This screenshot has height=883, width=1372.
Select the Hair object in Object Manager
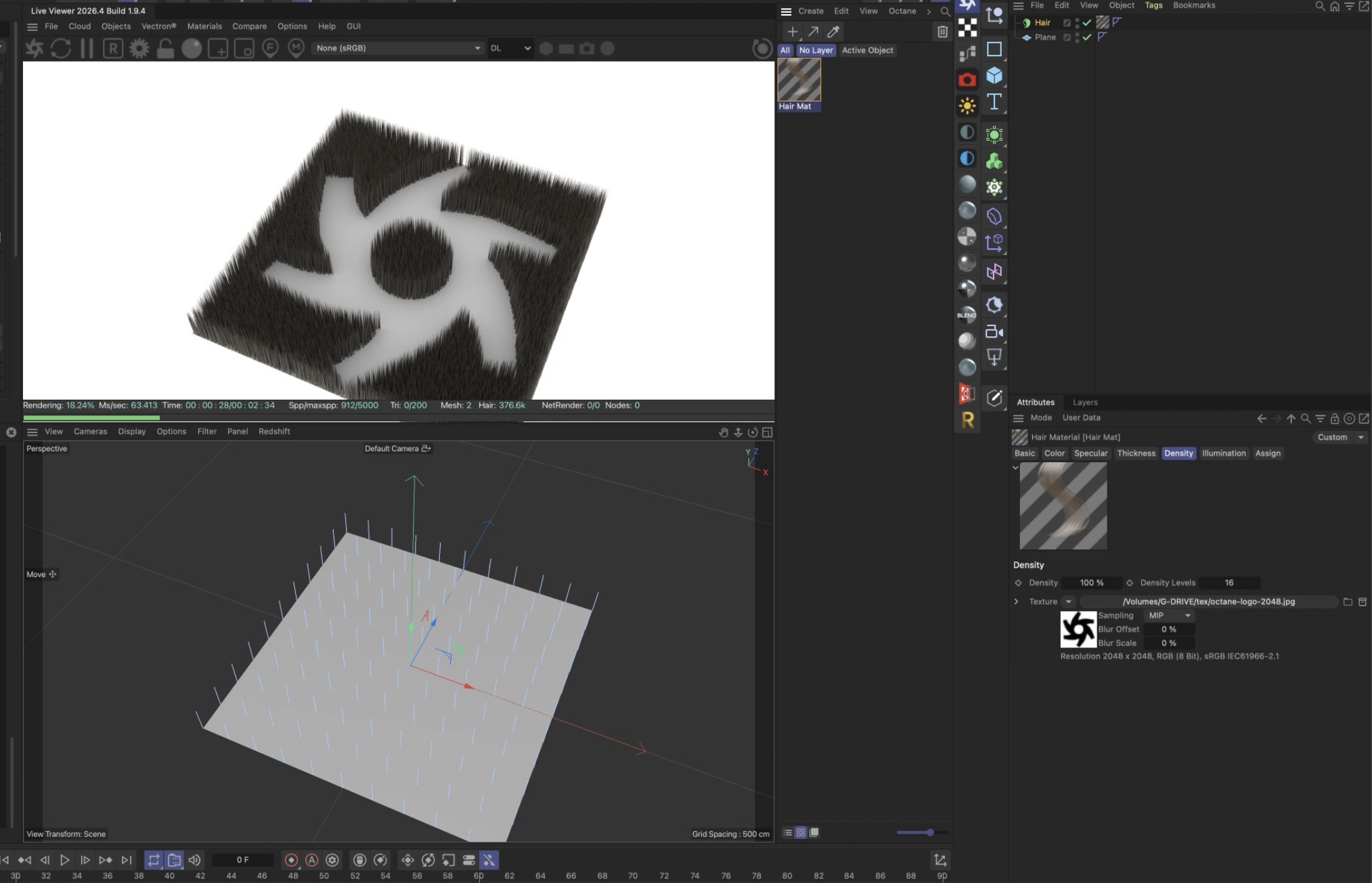click(1042, 22)
